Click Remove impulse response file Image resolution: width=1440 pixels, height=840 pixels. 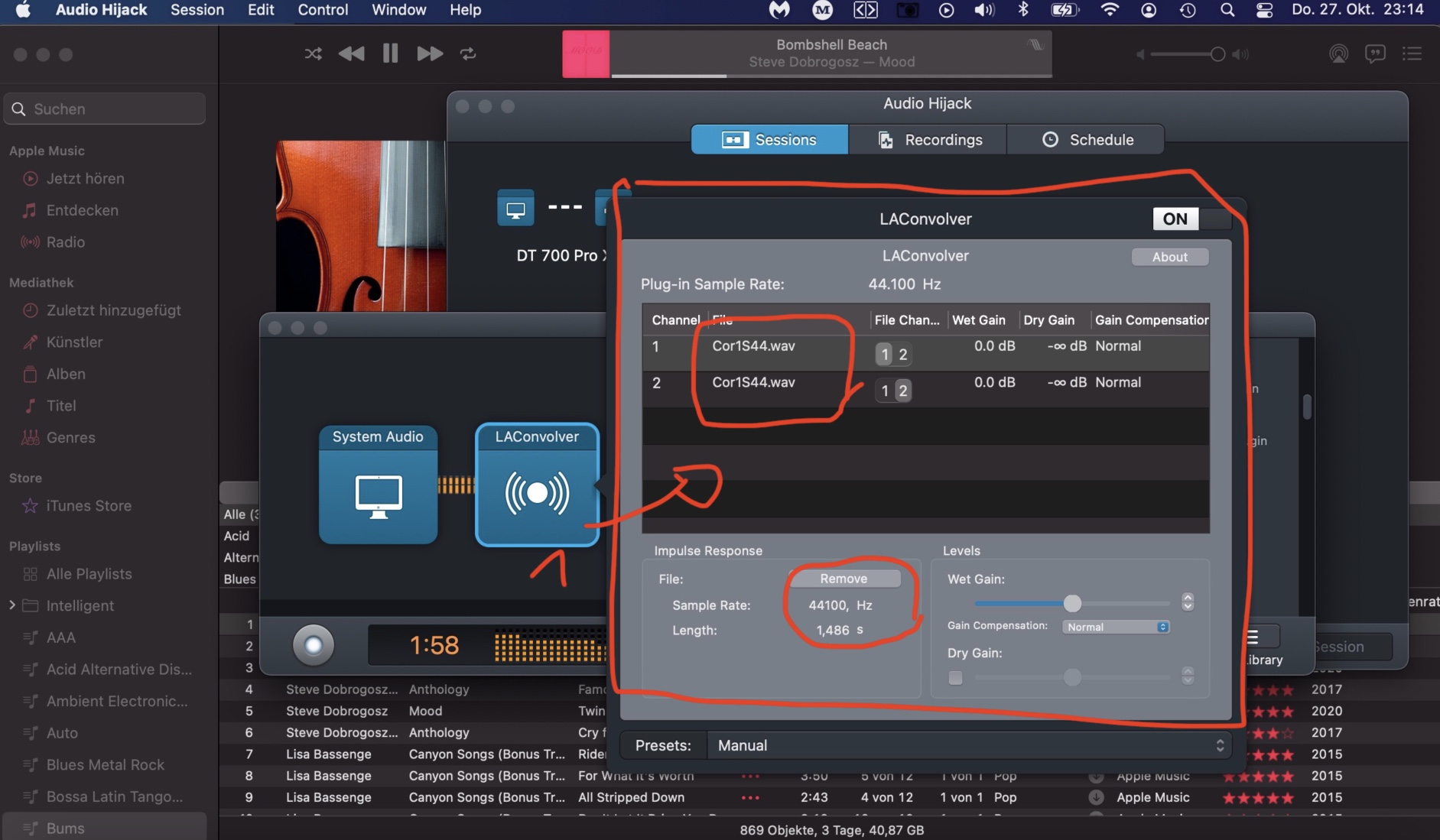click(844, 579)
